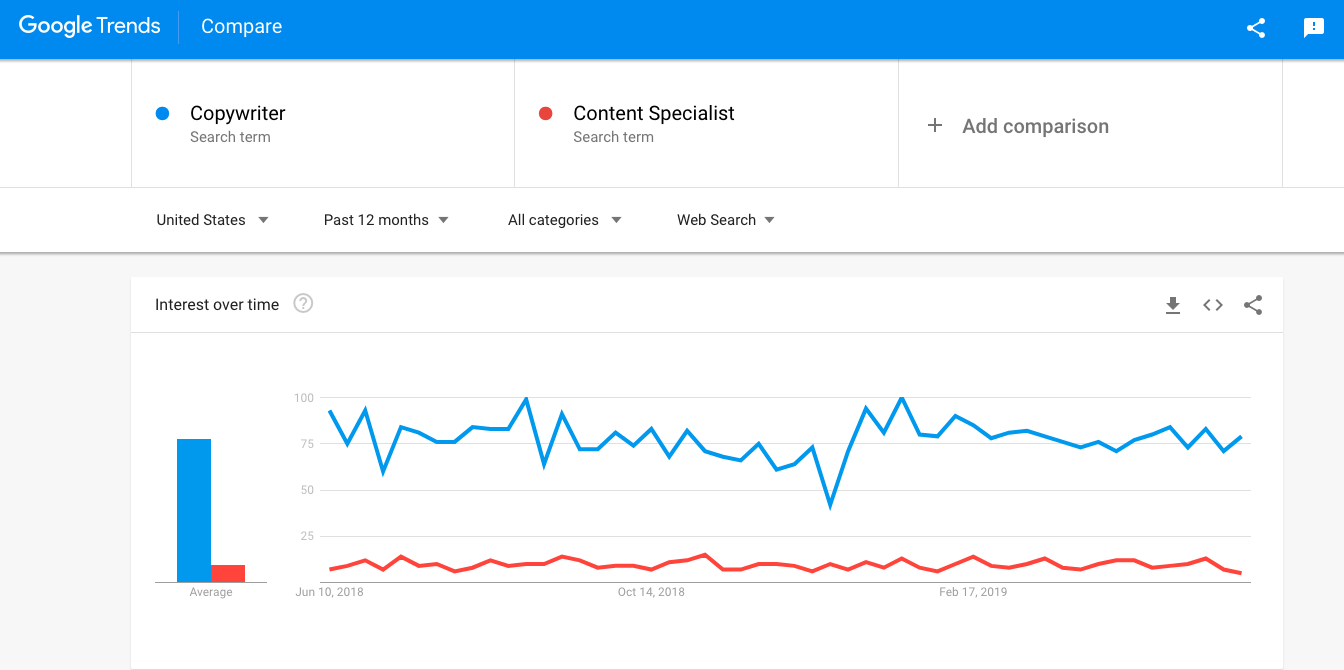
Task: Click the red Content Specialist color dot
Action: [545, 114]
